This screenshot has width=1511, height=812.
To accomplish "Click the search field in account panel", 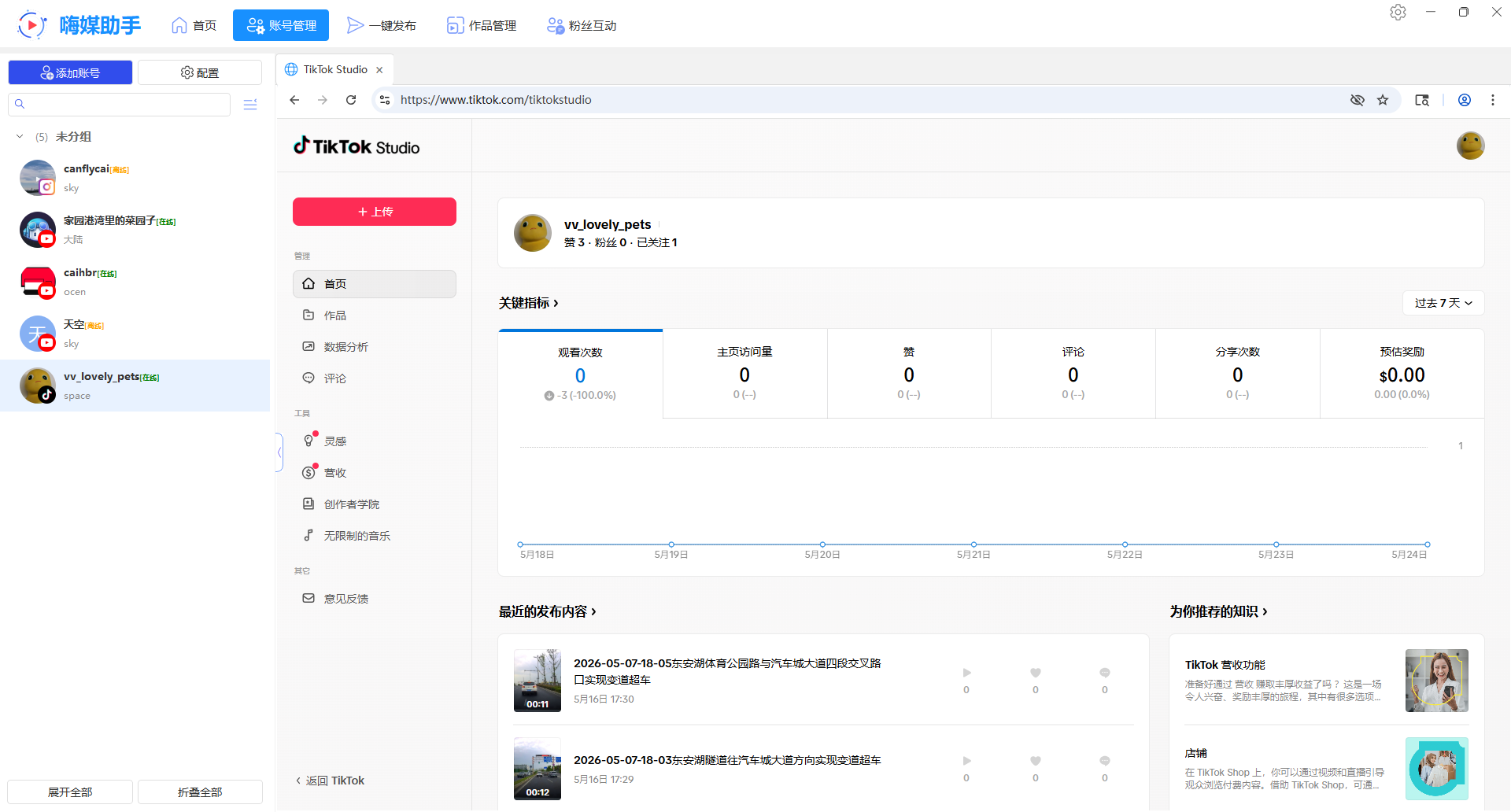I will 120,104.
